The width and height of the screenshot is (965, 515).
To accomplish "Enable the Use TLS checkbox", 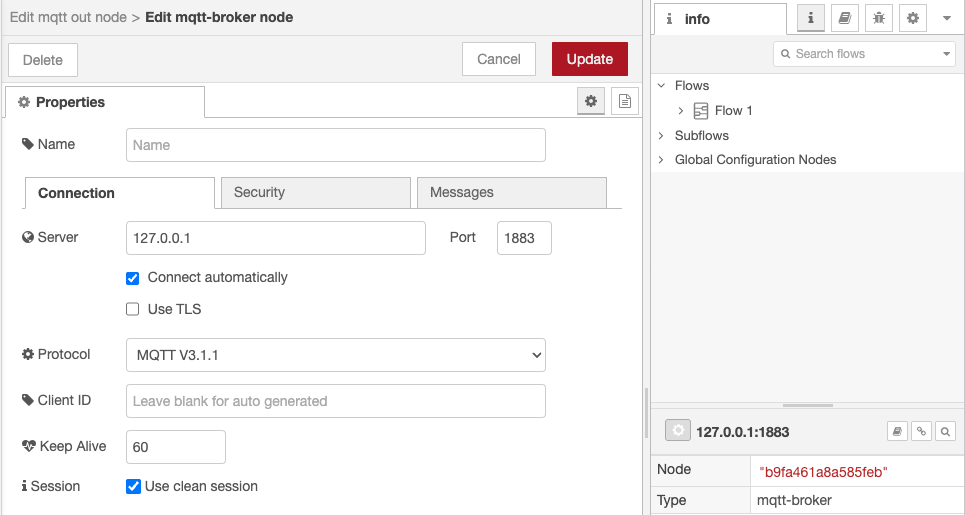I will click(x=132, y=310).
